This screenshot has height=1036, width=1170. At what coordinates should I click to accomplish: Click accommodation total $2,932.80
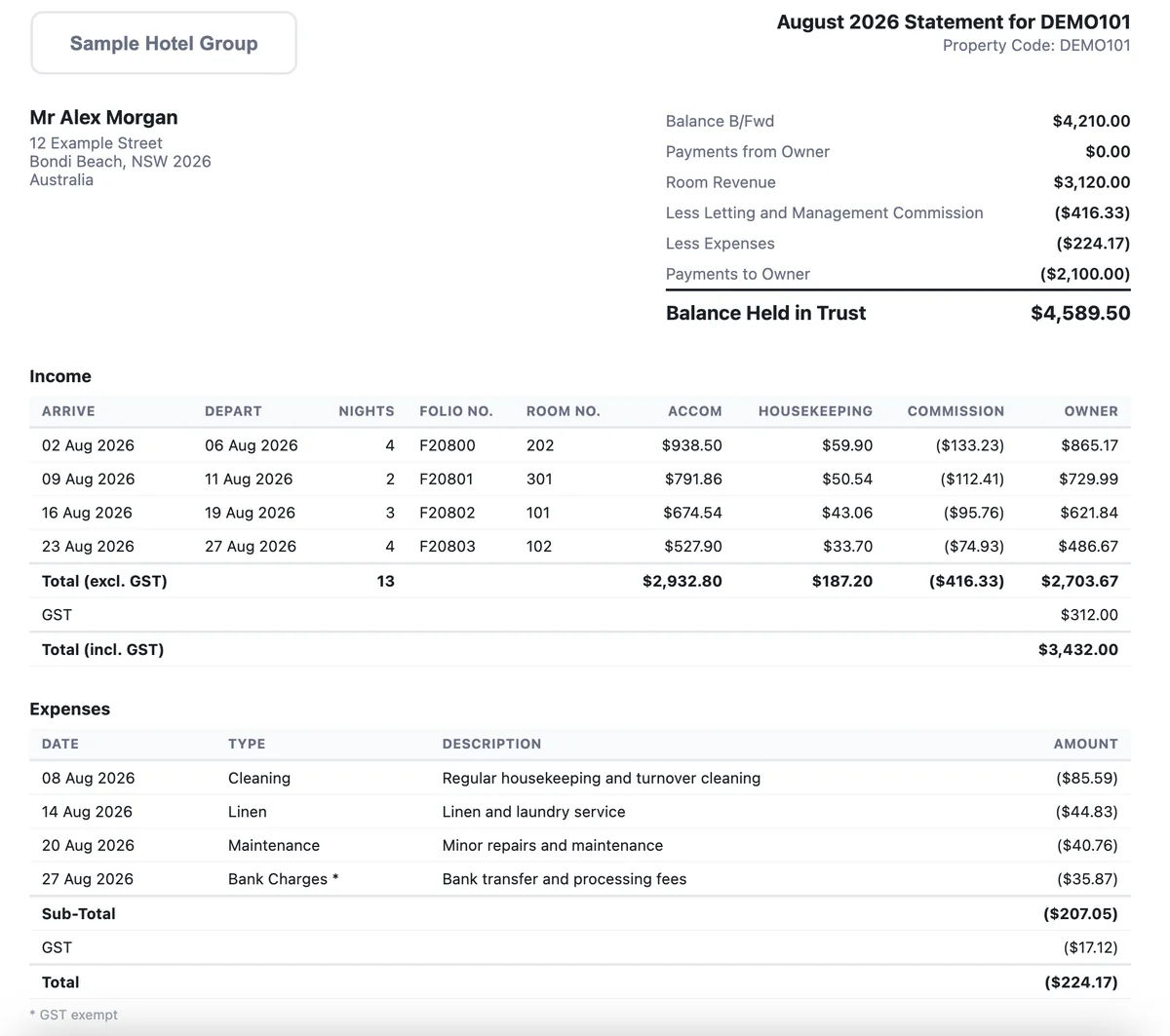pos(682,581)
